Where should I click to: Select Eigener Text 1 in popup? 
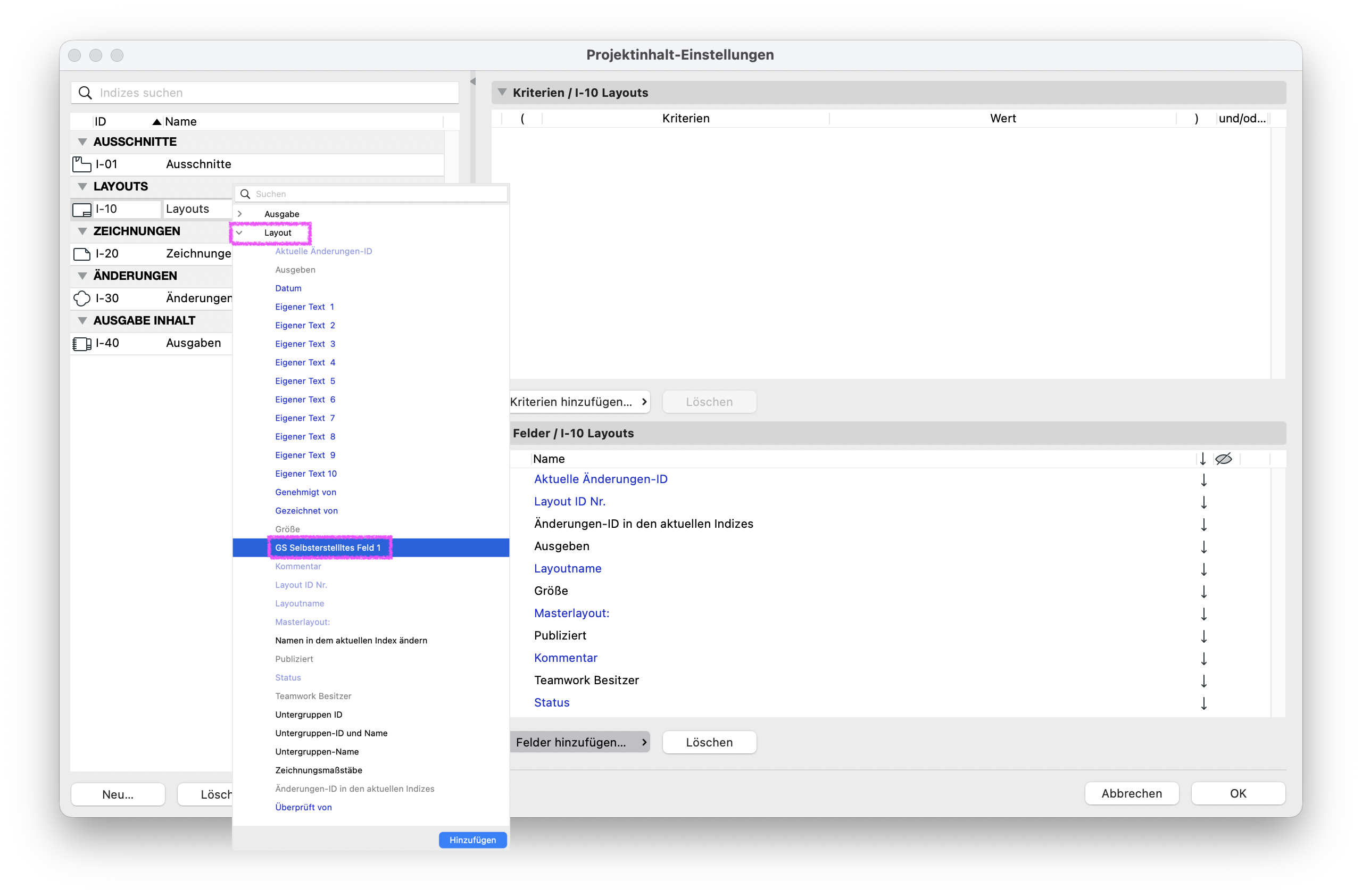coord(304,306)
